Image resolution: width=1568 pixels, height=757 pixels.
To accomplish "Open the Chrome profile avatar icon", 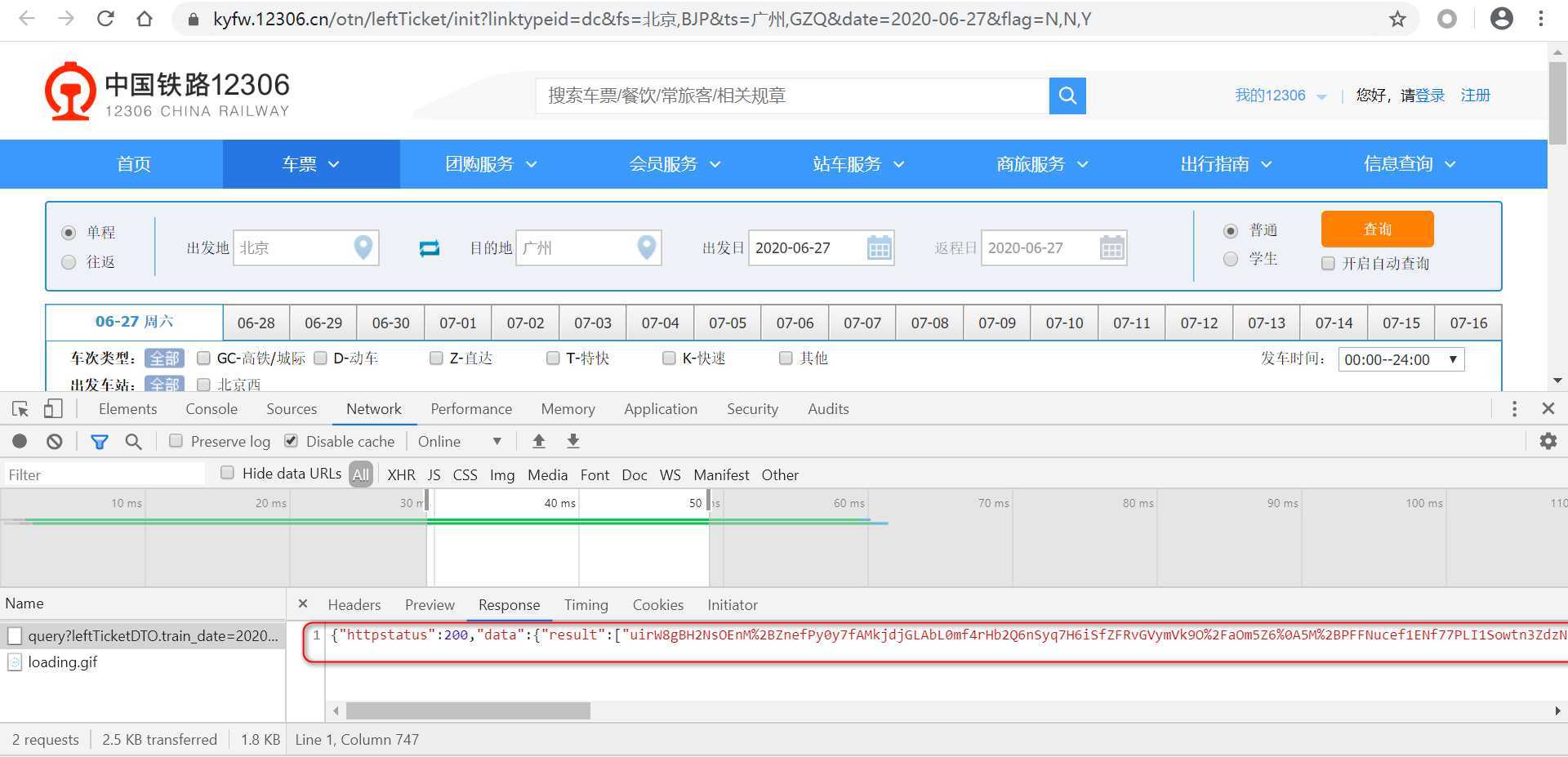I will click(x=1501, y=19).
